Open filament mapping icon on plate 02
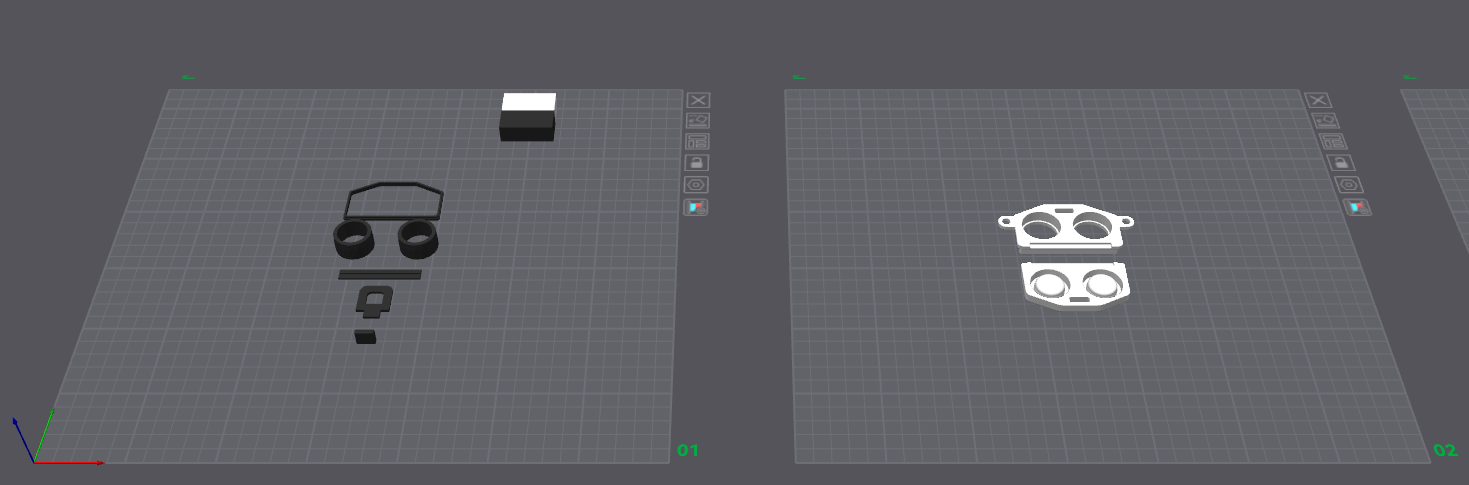1469x485 pixels. [x=1357, y=207]
